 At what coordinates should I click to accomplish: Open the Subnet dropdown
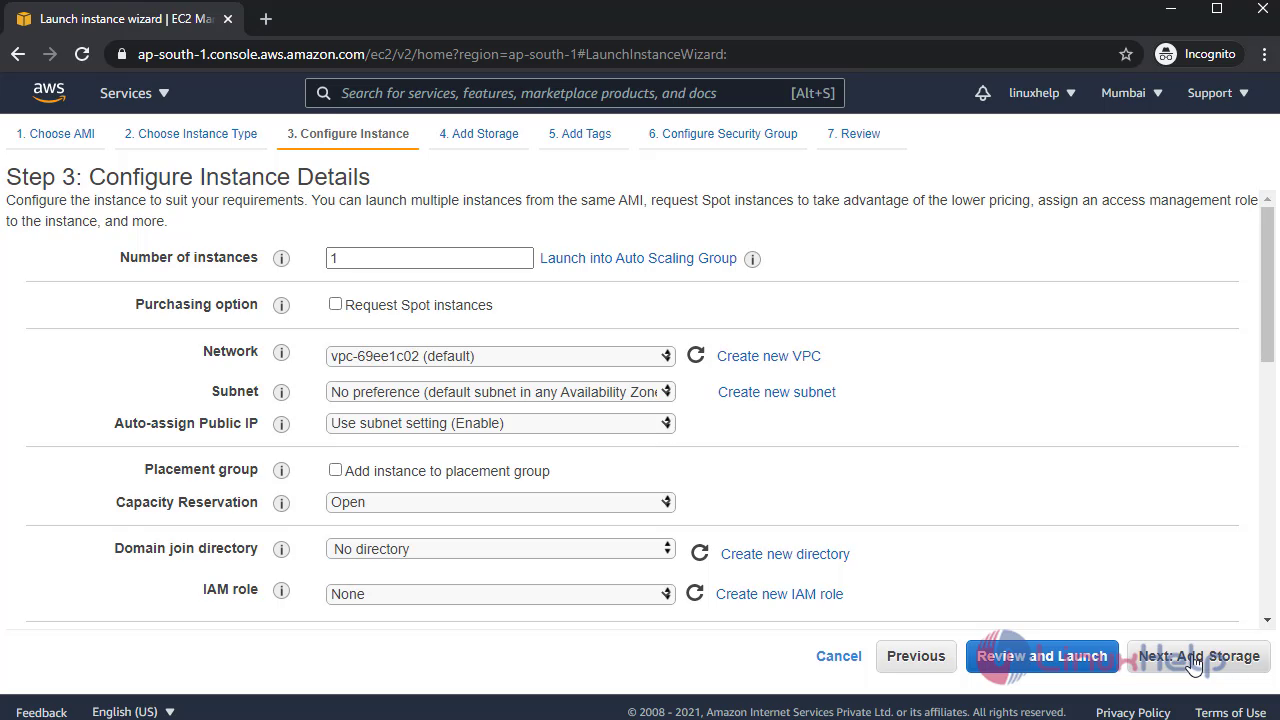(501, 392)
